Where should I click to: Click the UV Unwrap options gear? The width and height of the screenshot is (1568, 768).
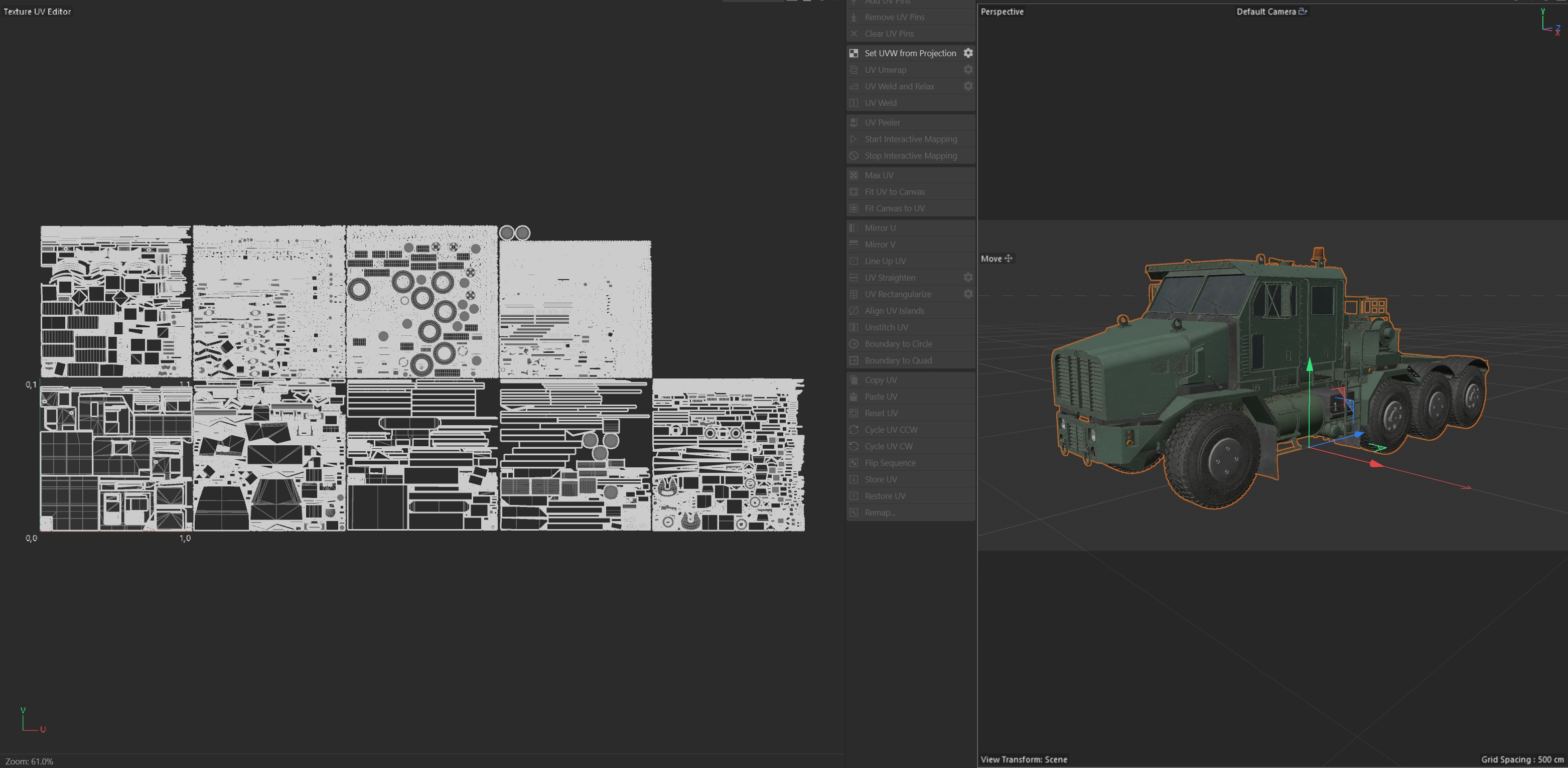pos(968,69)
